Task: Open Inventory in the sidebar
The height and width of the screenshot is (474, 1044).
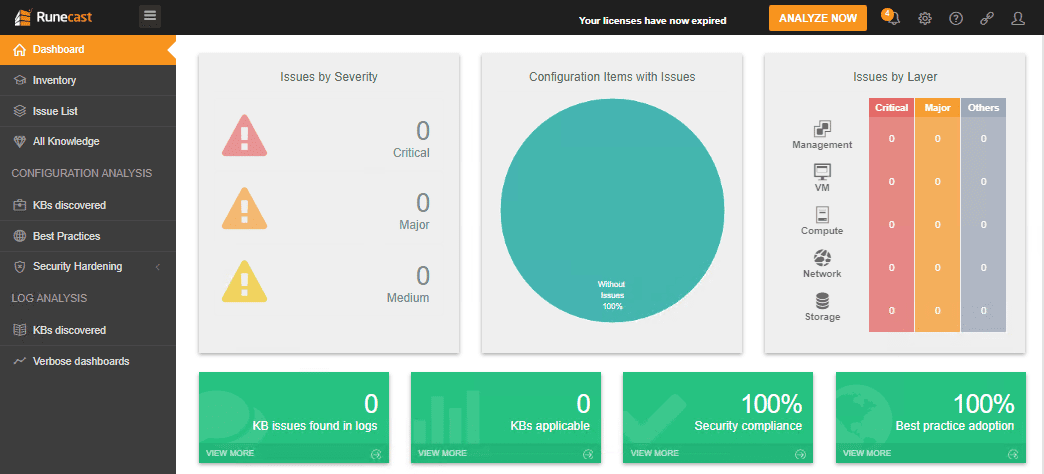Action: coord(54,80)
